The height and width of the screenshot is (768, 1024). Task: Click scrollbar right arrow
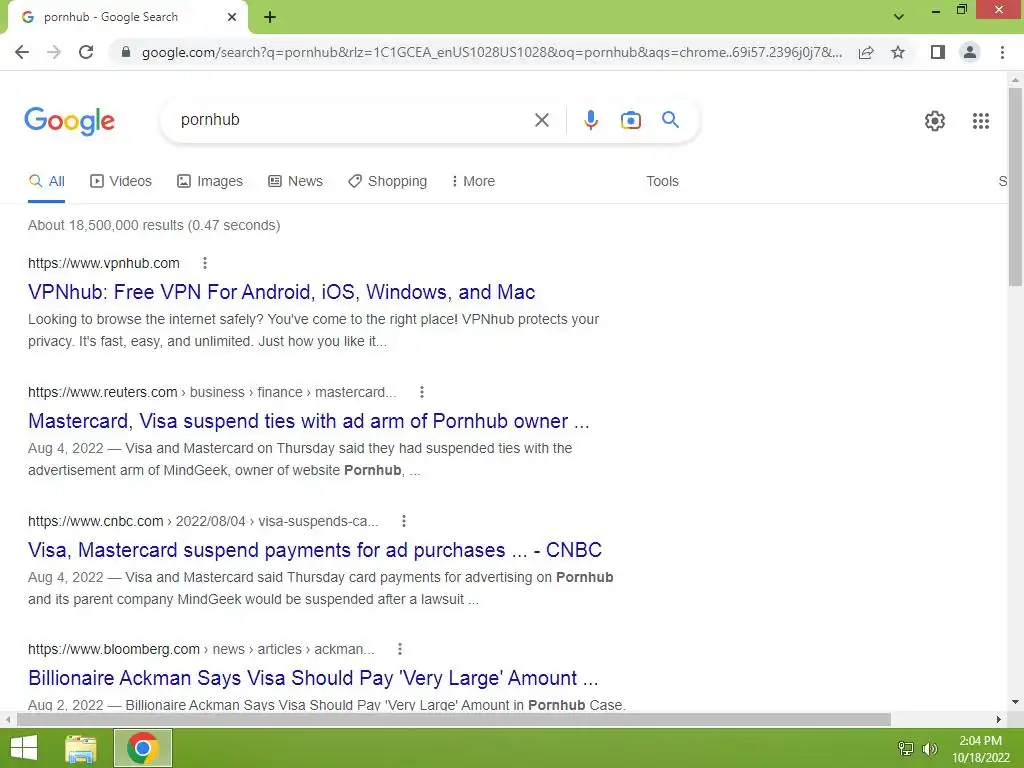point(999,719)
